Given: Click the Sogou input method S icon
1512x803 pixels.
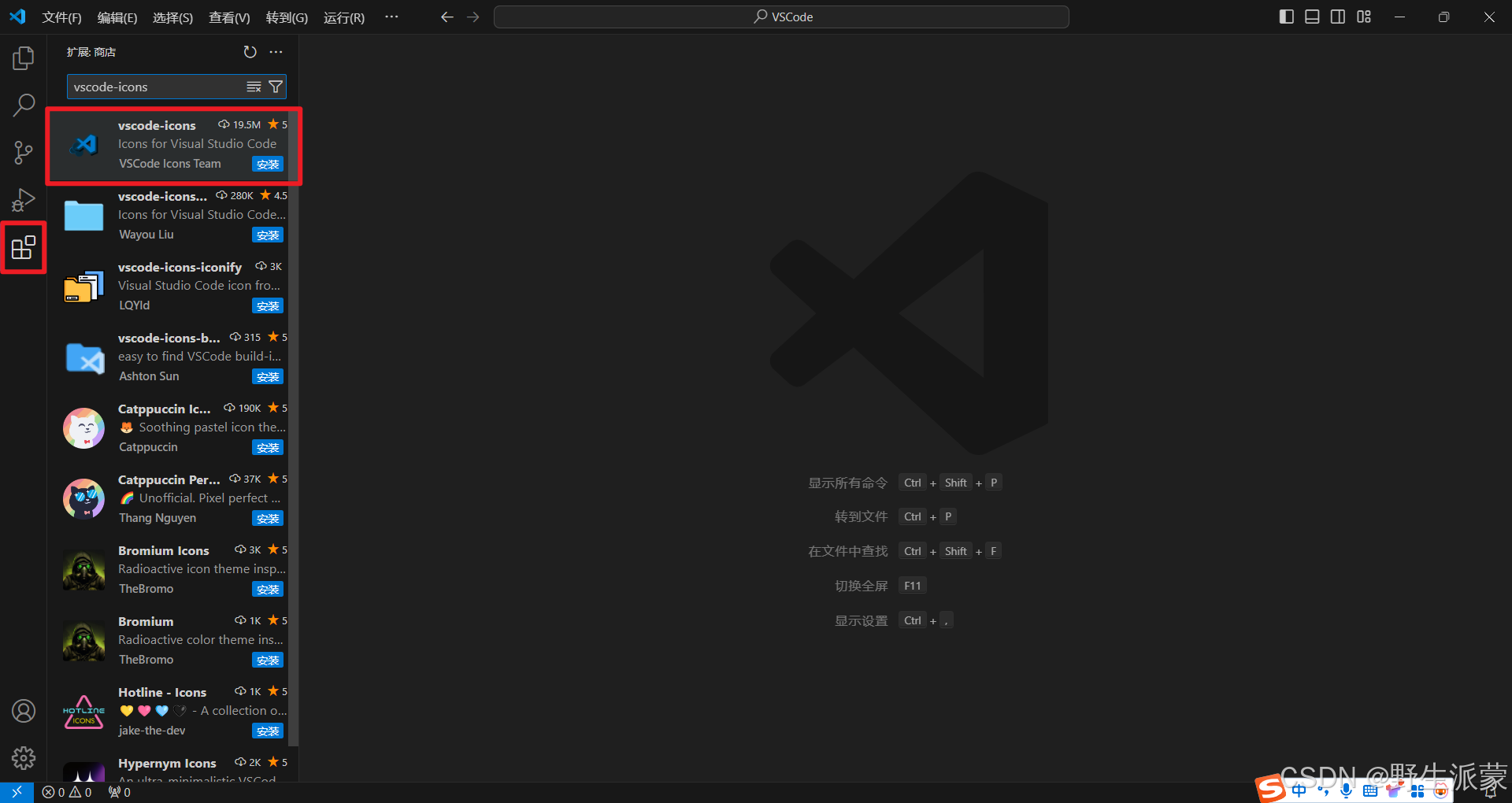Looking at the screenshot, I should pos(1270,788).
